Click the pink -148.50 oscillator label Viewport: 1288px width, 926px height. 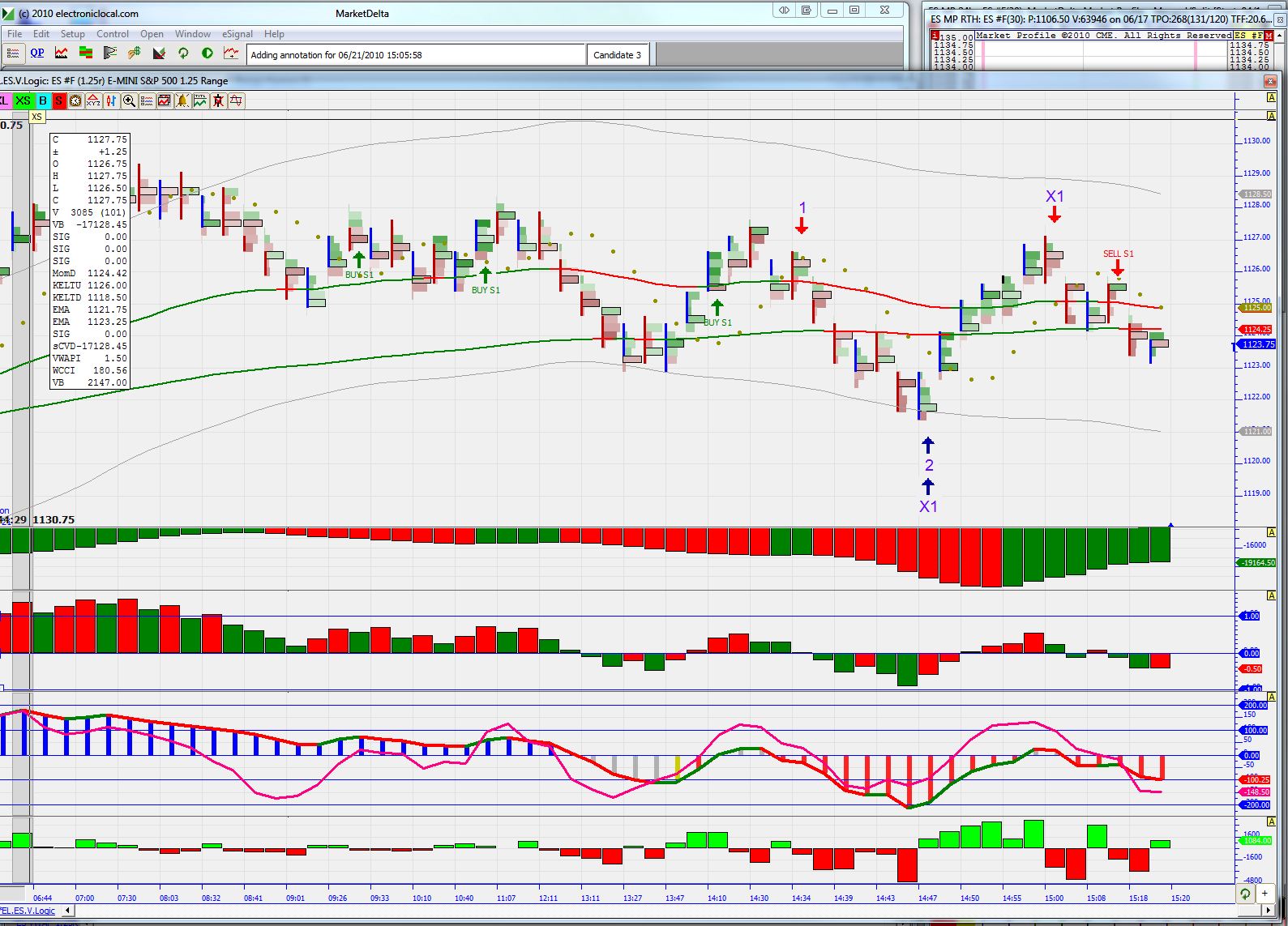coord(1256,792)
